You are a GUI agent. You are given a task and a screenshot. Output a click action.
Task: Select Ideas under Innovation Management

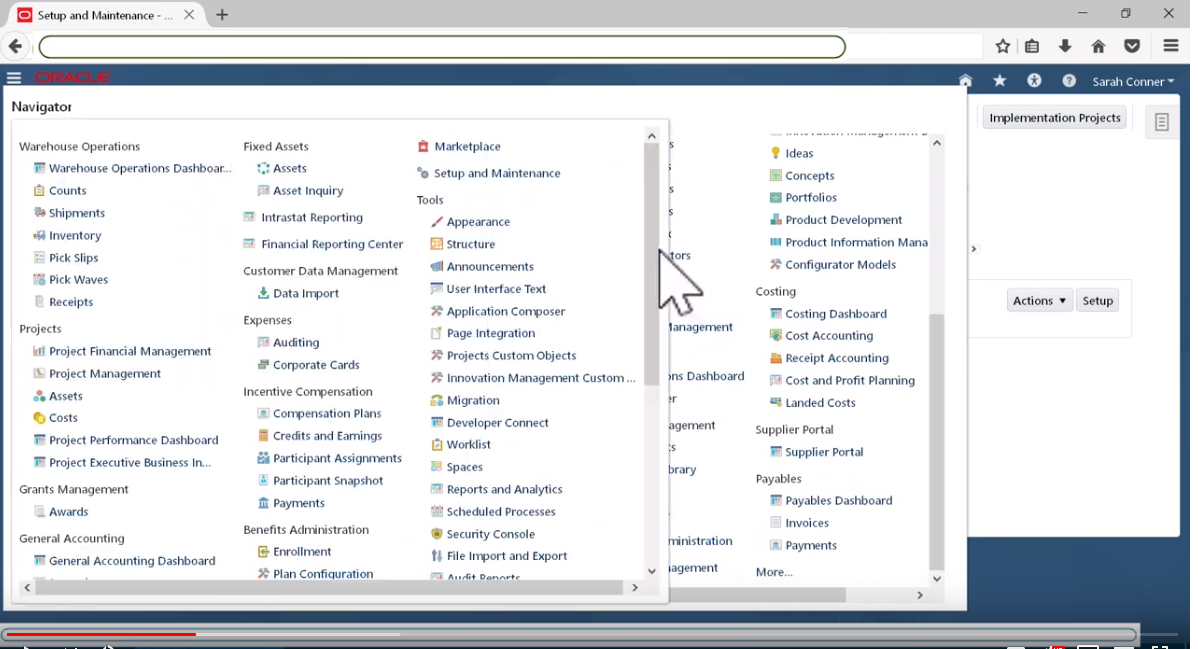click(x=800, y=153)
